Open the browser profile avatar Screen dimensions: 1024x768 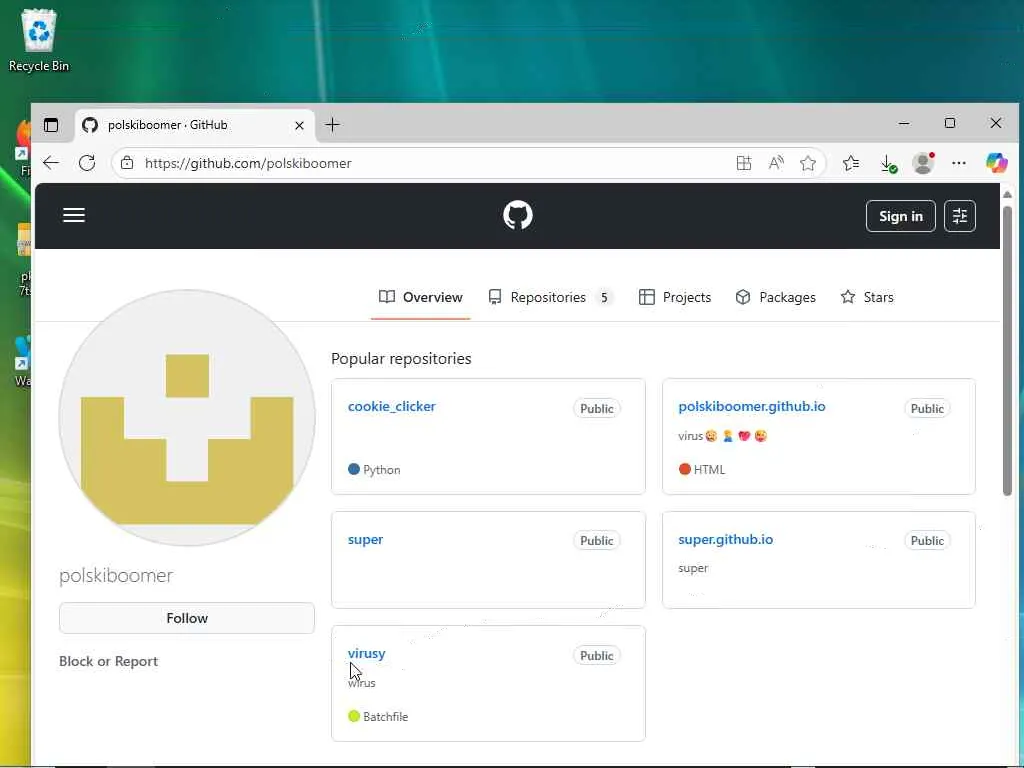point(923,163)
